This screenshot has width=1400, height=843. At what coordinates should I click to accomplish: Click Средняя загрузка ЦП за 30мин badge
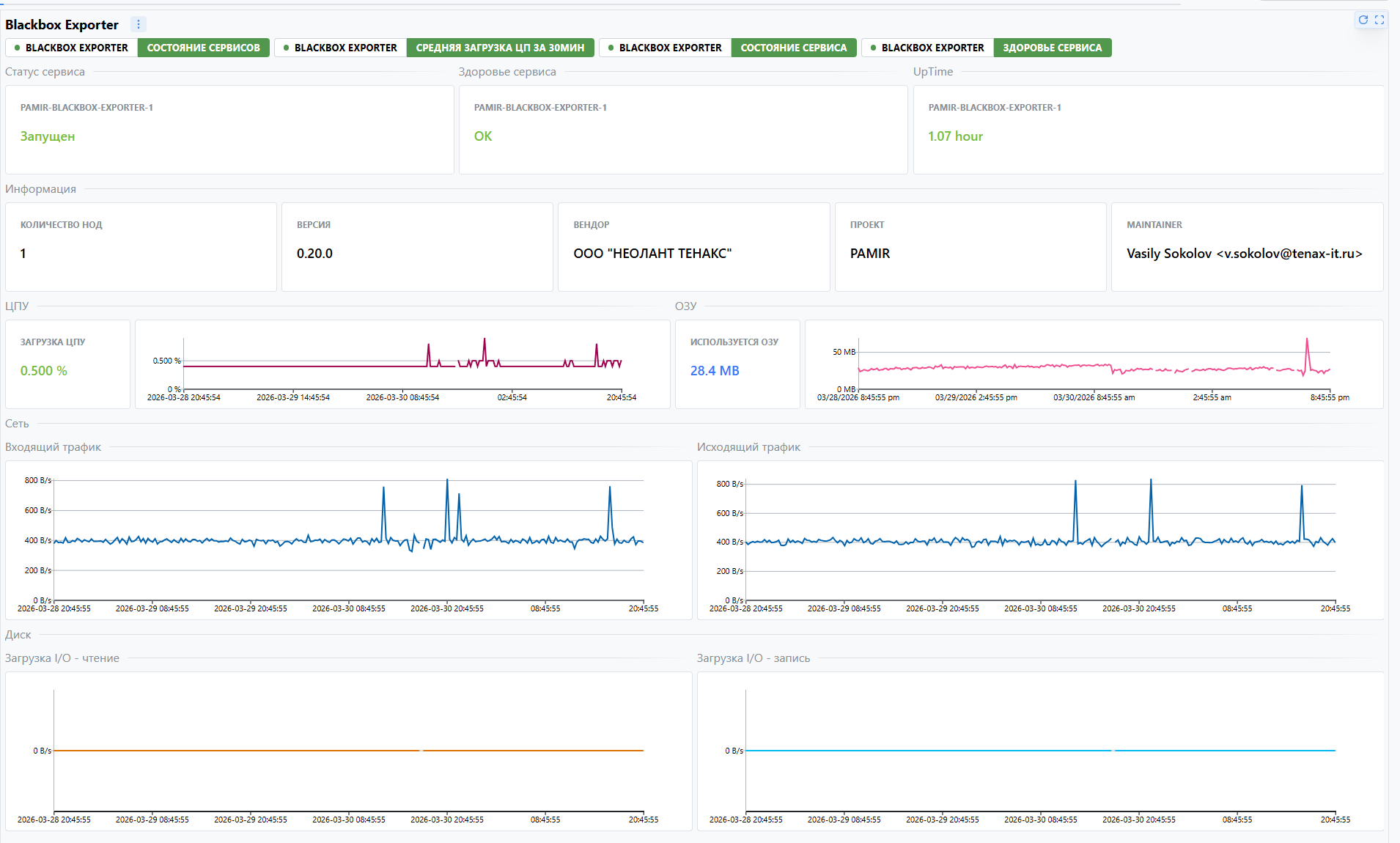tap(500, 48)
